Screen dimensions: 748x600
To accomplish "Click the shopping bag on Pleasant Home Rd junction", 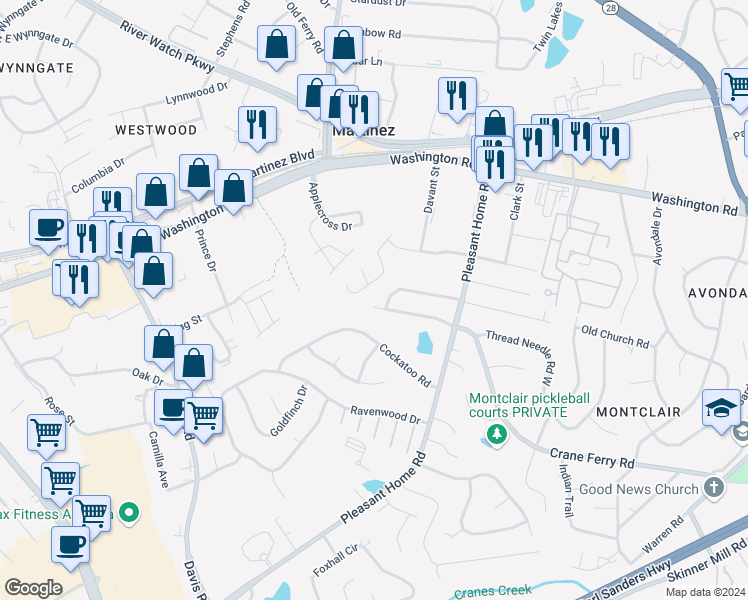I will point(494,124).
